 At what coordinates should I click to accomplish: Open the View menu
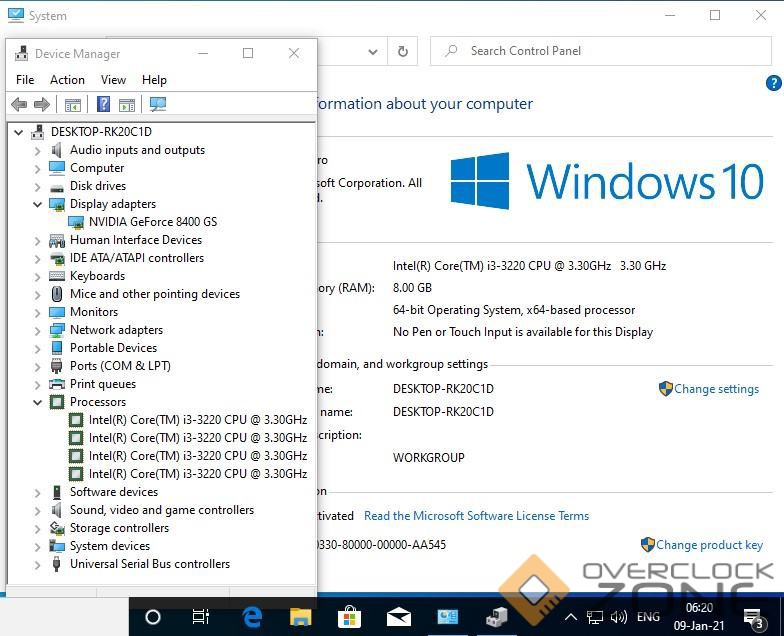point(113,80)
